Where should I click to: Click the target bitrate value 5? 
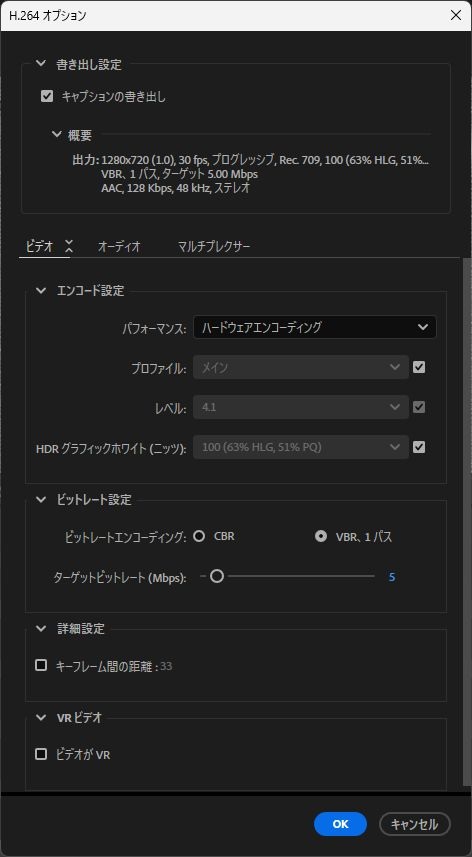[x=392, y=577]
